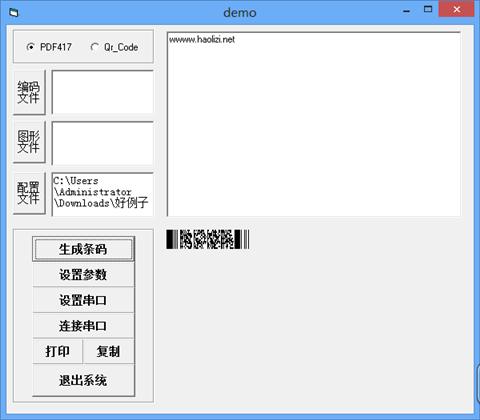Click the www.haolizi.net text area
This screenshot has height=420, width=480.
coord(314,124)
